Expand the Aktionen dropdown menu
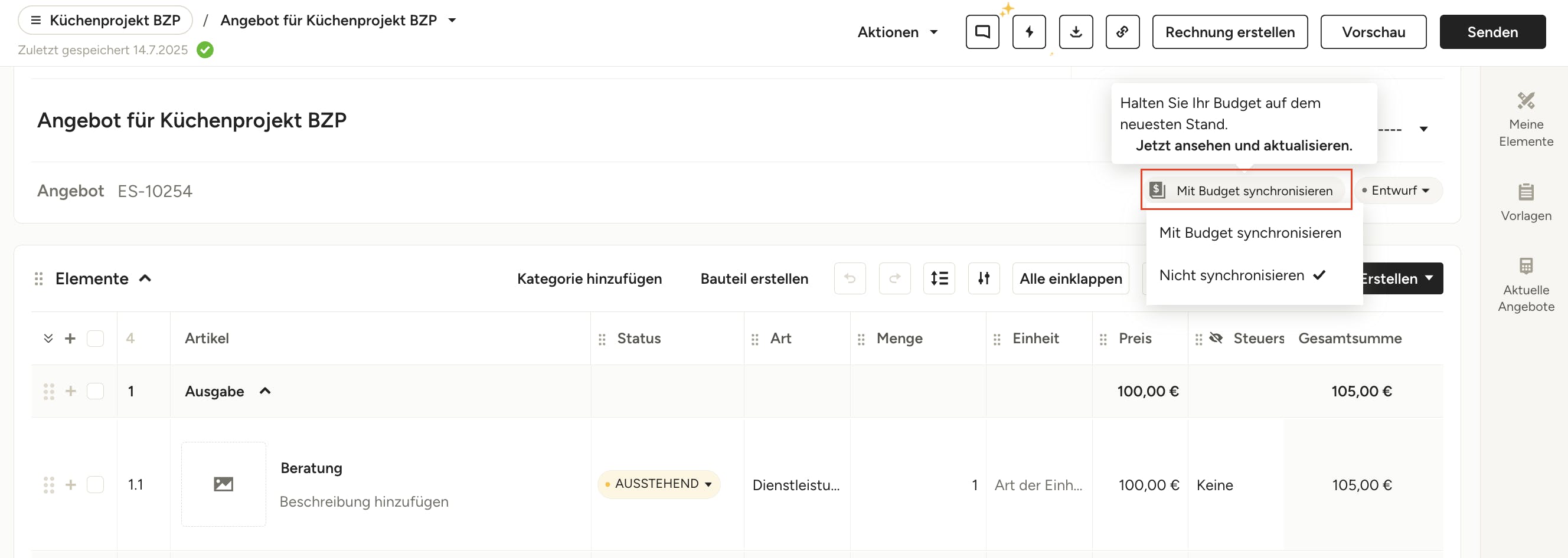This screenshot has width=1568, height=558. point(897,32)
